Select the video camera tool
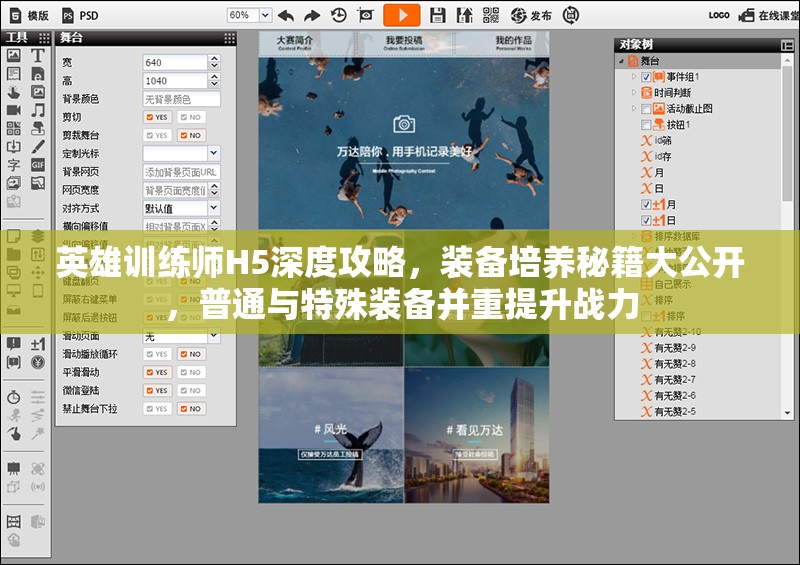Image resolution: width=800 pixels, height=565 pixels. (x=14, y=110)
